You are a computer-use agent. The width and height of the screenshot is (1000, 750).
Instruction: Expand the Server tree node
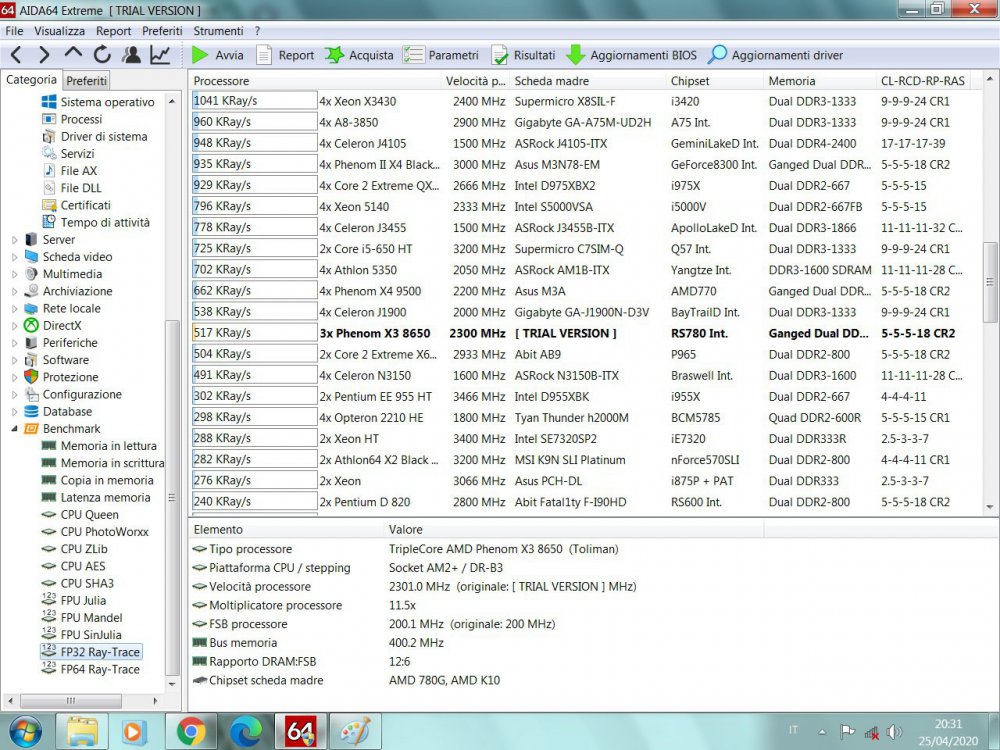coord(14,240)
